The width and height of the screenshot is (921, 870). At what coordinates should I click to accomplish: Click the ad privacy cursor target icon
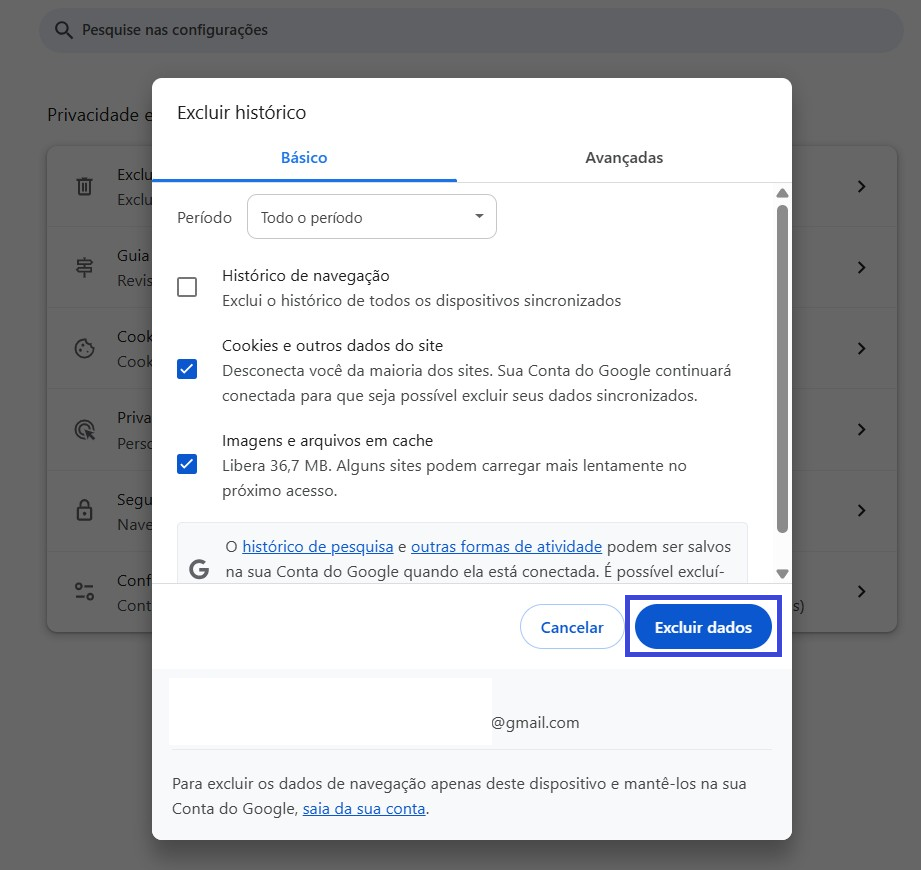click(x=85, y=429)
